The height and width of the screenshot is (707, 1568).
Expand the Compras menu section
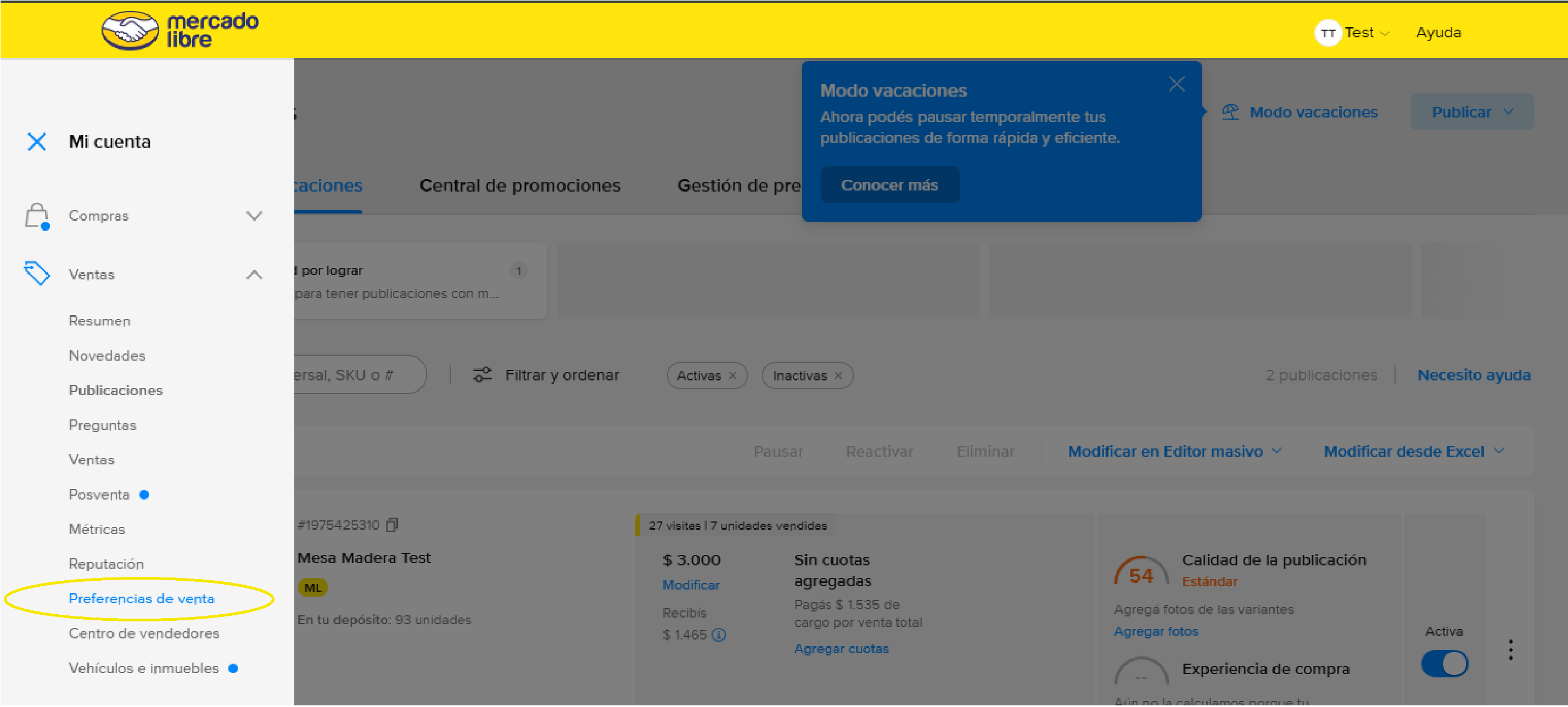point(254,216)
